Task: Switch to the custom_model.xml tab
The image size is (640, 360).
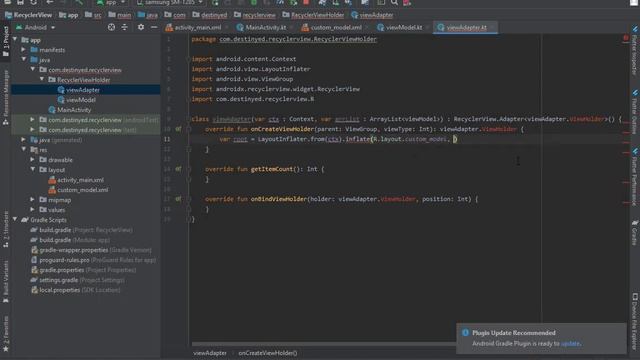Action: click(333, 27)
